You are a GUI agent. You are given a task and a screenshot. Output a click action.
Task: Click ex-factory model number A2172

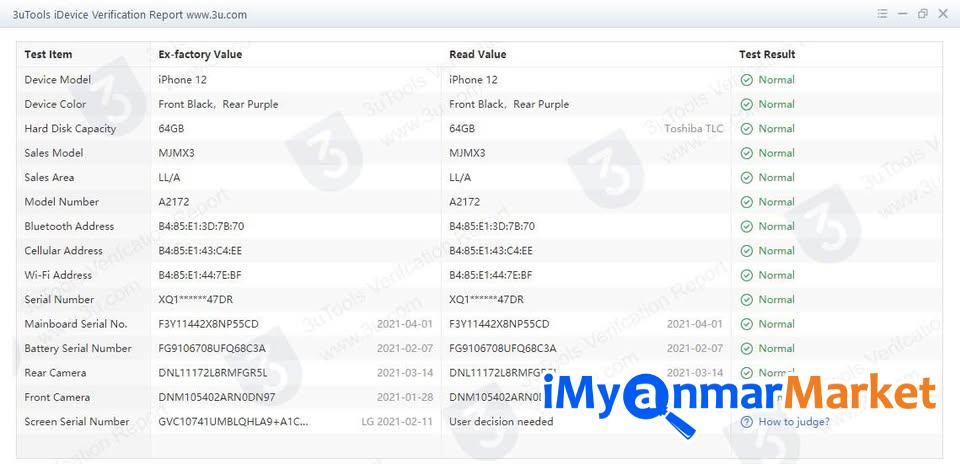pos(174,202)
